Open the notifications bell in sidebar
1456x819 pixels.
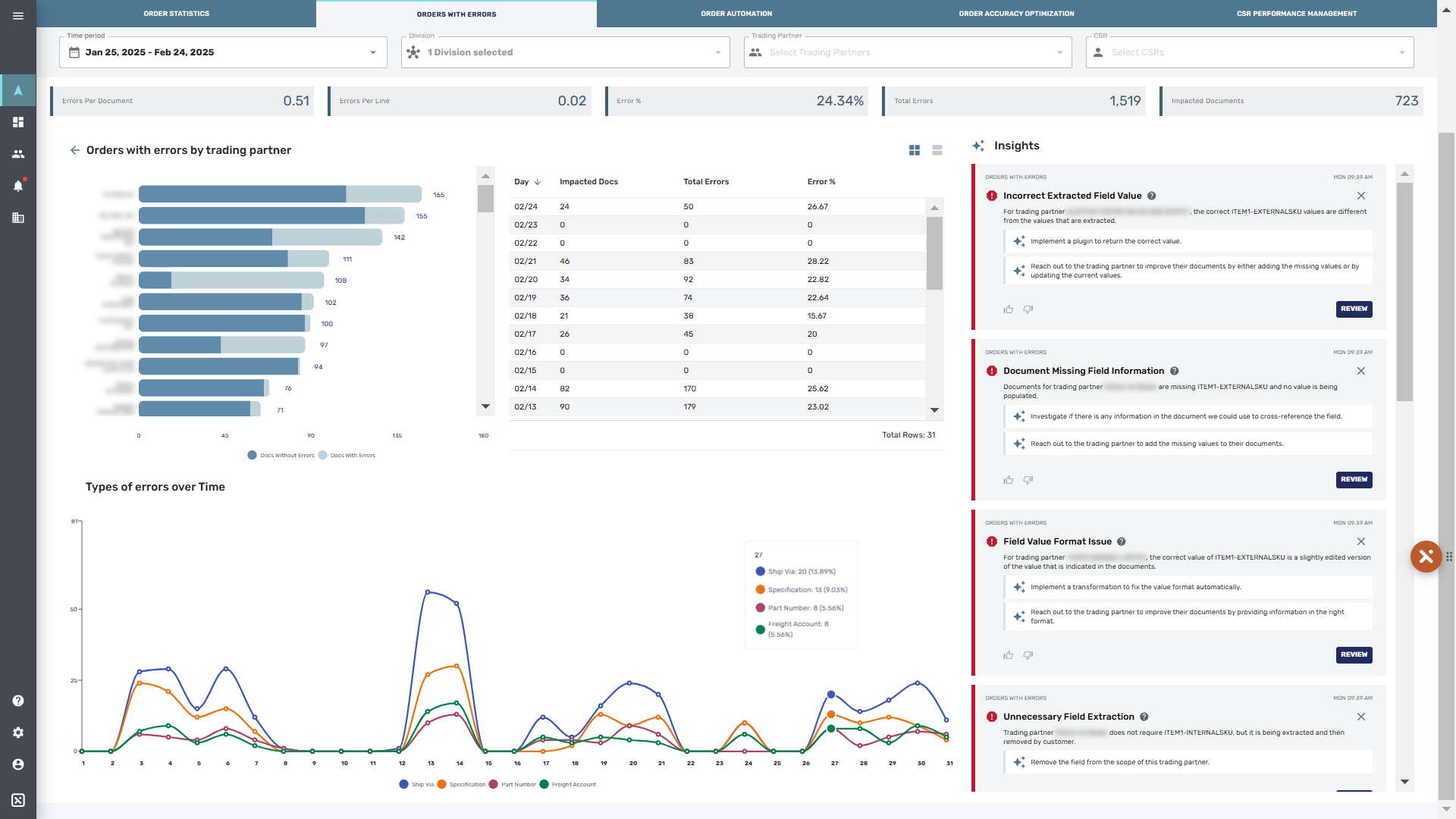[18, 186]
